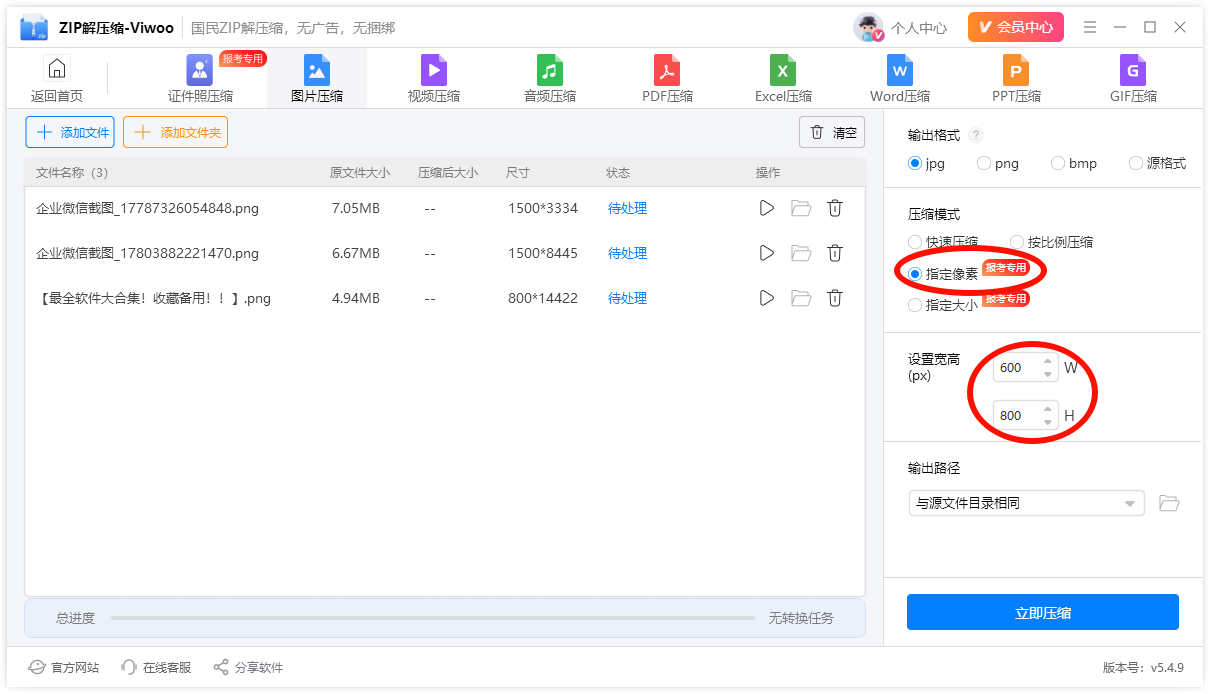This screenshot has width=1210, height=694.
Task: Decrease height with the down stepper arrow
Action: (1048, 422)
